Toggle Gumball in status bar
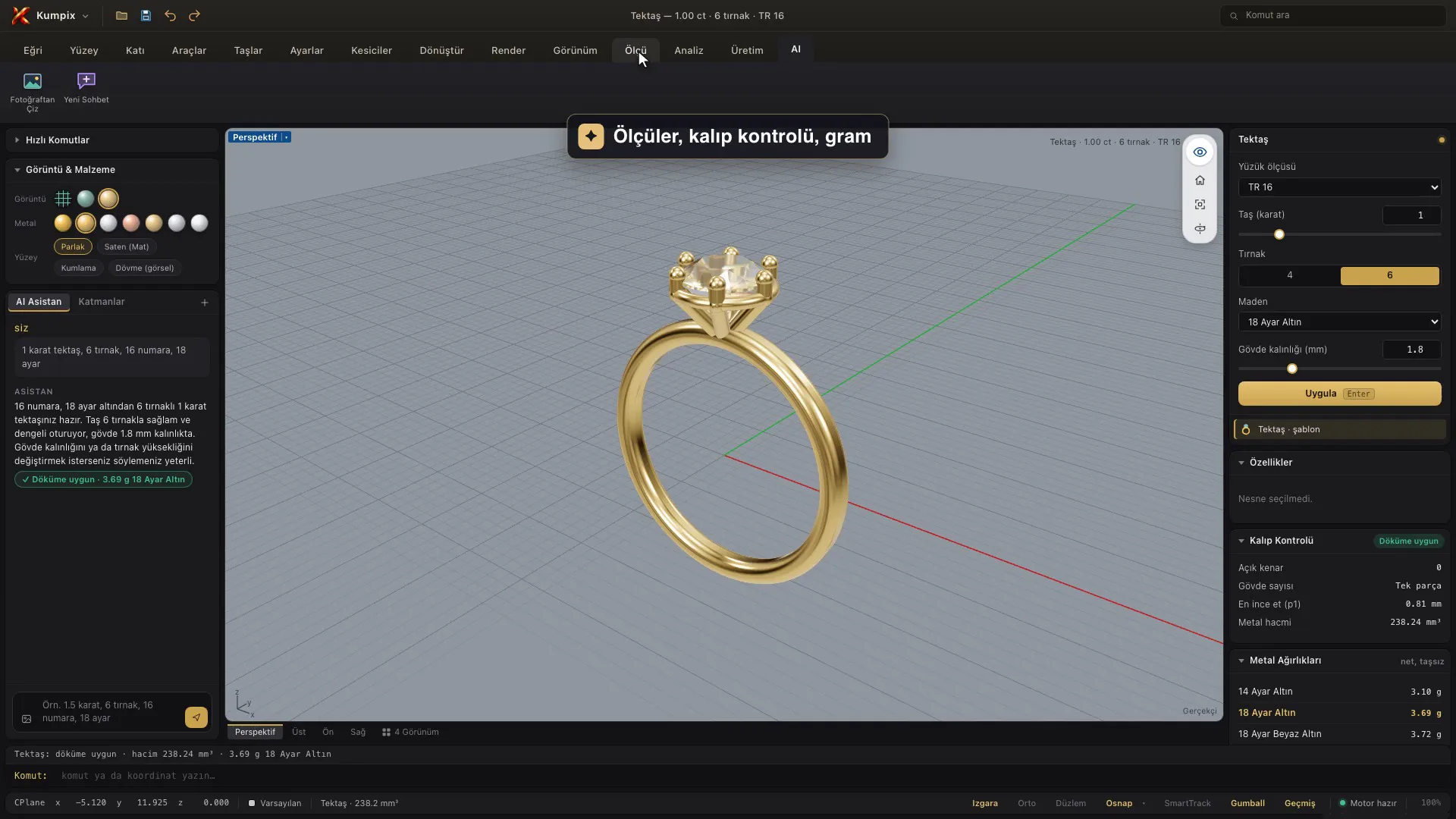The height and width of the screenshot is (819, 1456). point(1247,803)
